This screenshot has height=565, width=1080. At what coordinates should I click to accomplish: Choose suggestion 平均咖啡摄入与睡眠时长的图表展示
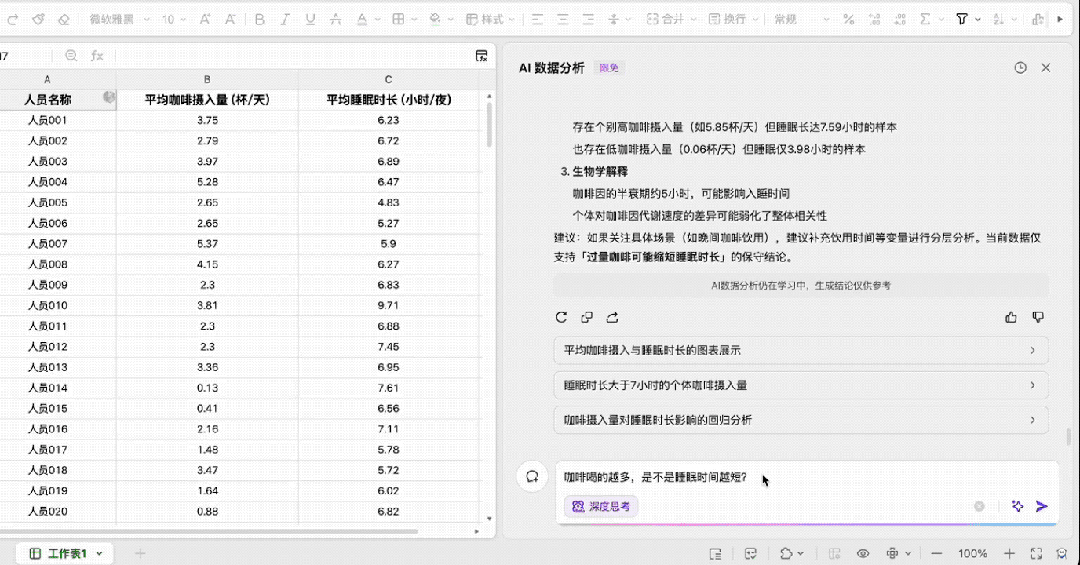[x=801, y=350]
